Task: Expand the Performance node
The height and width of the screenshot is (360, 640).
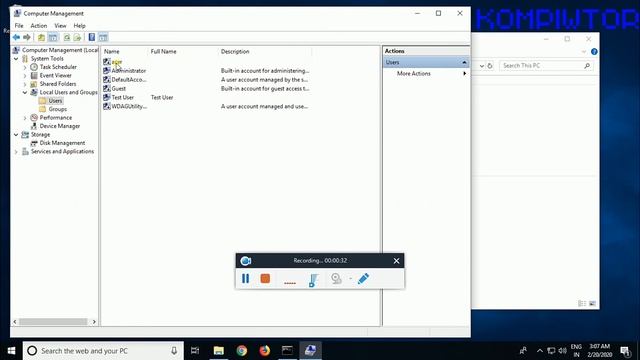Action: [25, 118]
